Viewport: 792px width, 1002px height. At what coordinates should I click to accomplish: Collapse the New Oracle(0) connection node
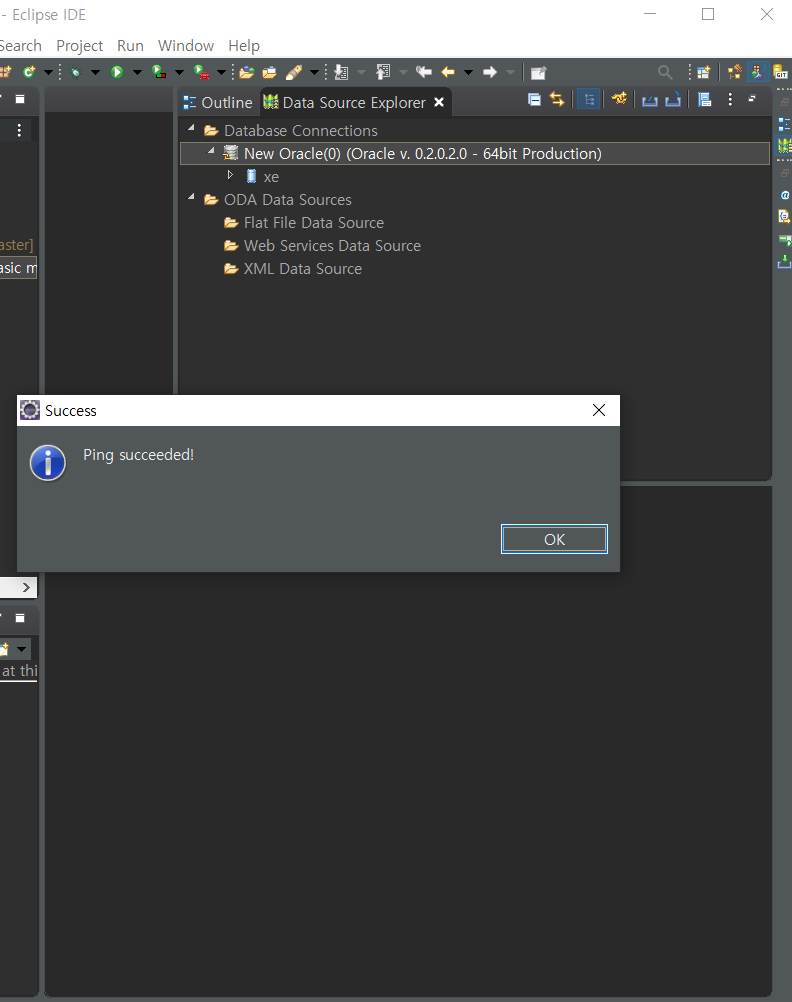211,151
